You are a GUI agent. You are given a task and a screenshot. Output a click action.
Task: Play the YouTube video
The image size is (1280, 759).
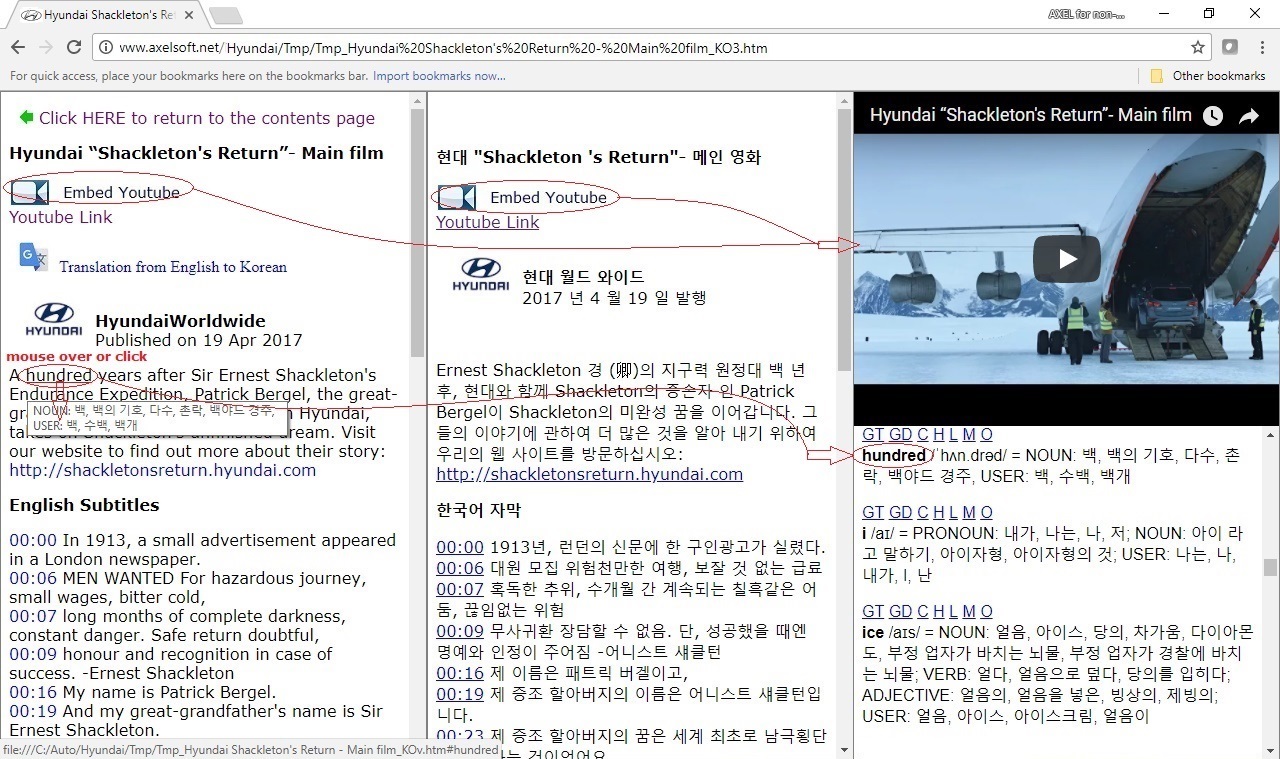click(1067, 259)
